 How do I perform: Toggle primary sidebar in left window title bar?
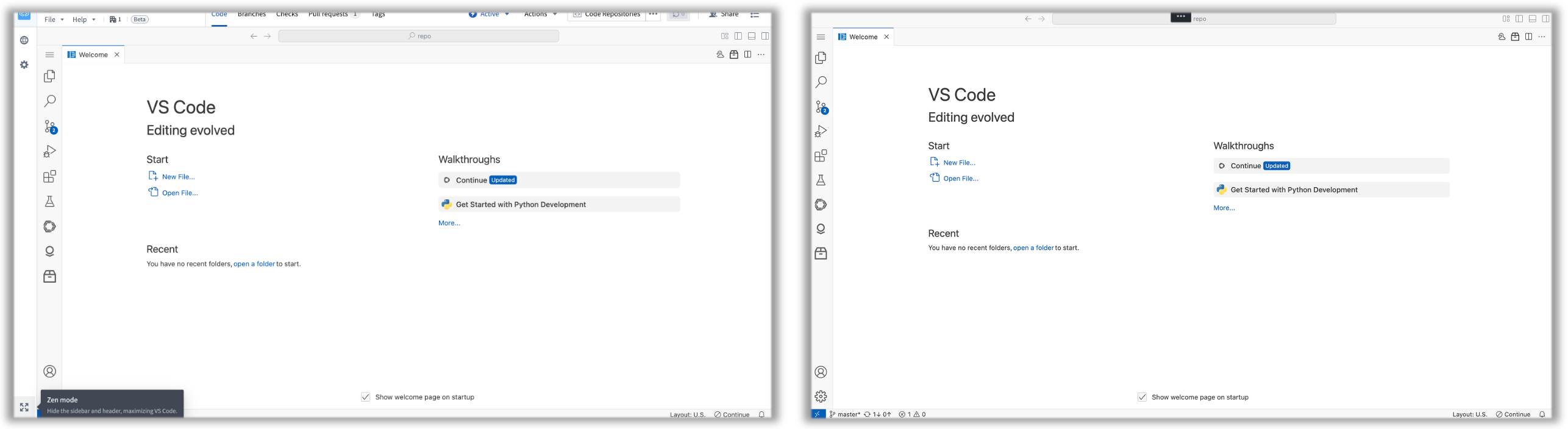click(738, 36)
